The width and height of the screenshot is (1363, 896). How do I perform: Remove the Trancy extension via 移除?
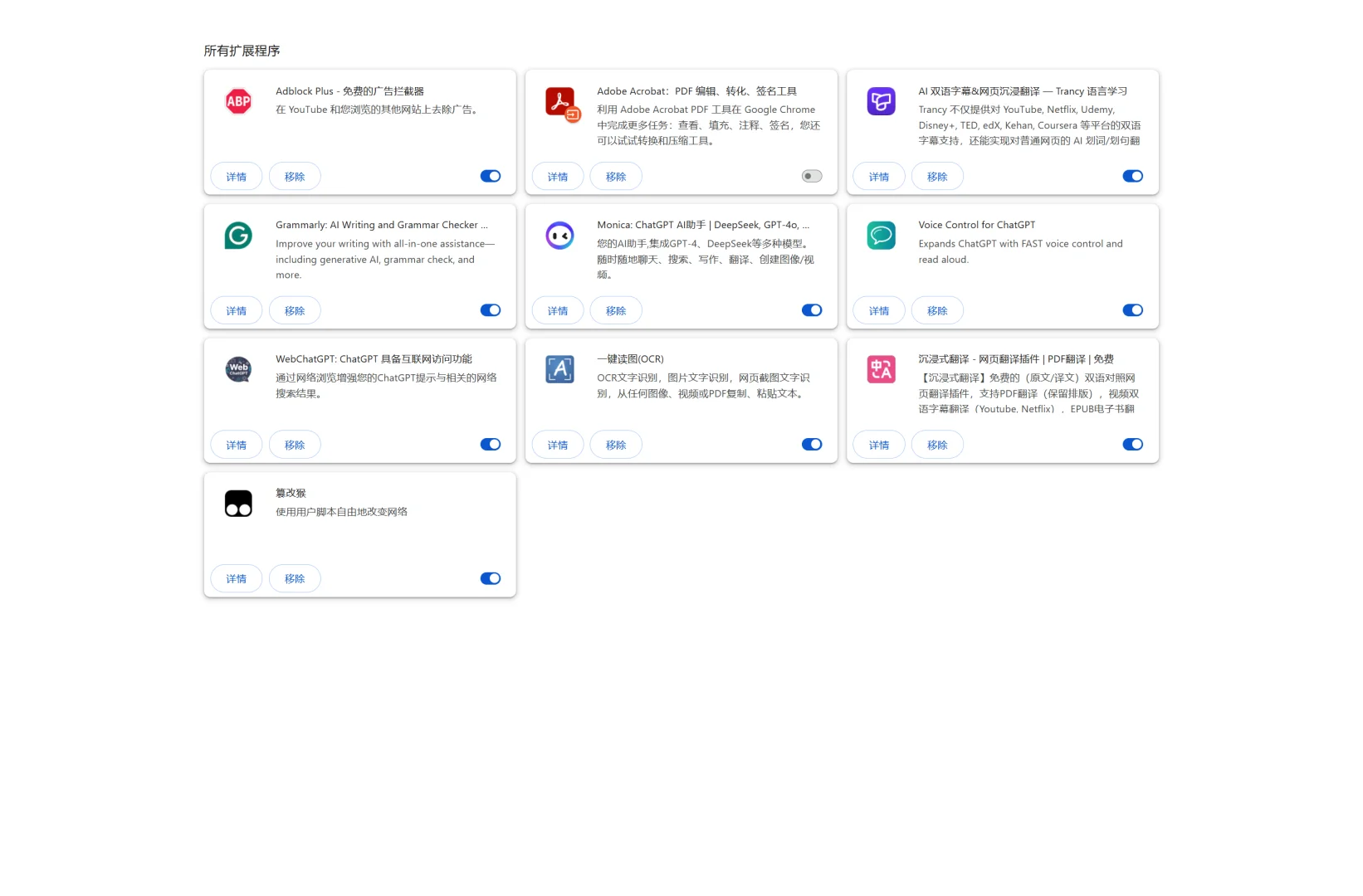[937, 177]
